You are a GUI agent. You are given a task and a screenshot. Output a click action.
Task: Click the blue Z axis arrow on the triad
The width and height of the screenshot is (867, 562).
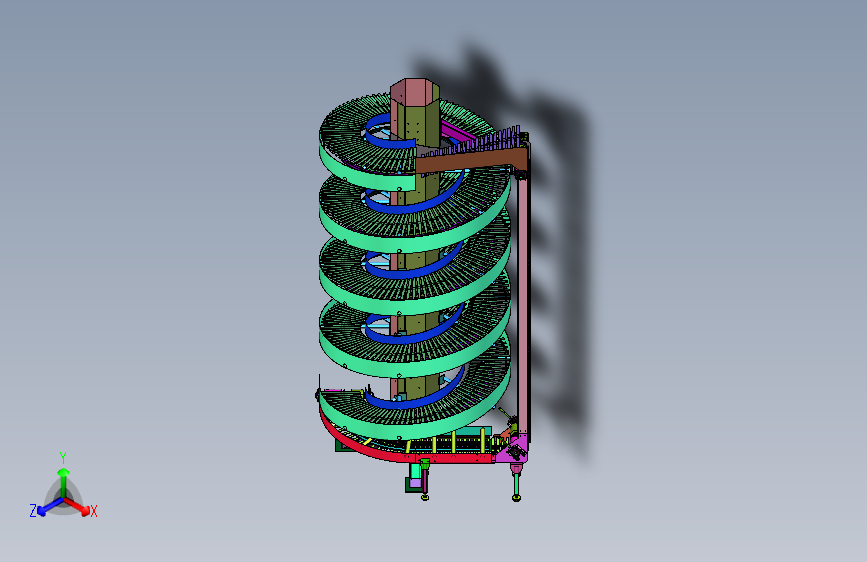(50, 507)
